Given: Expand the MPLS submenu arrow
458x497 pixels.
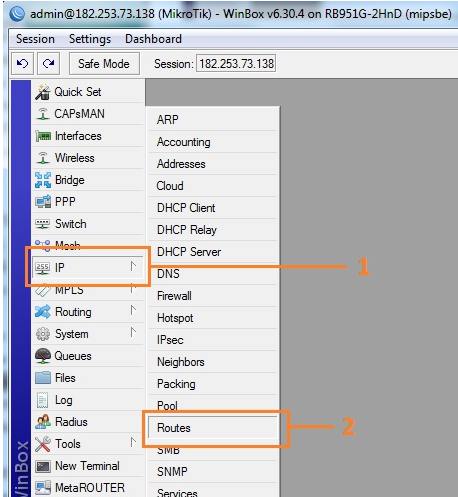Looking at the screenshot, I should point(133,289).
